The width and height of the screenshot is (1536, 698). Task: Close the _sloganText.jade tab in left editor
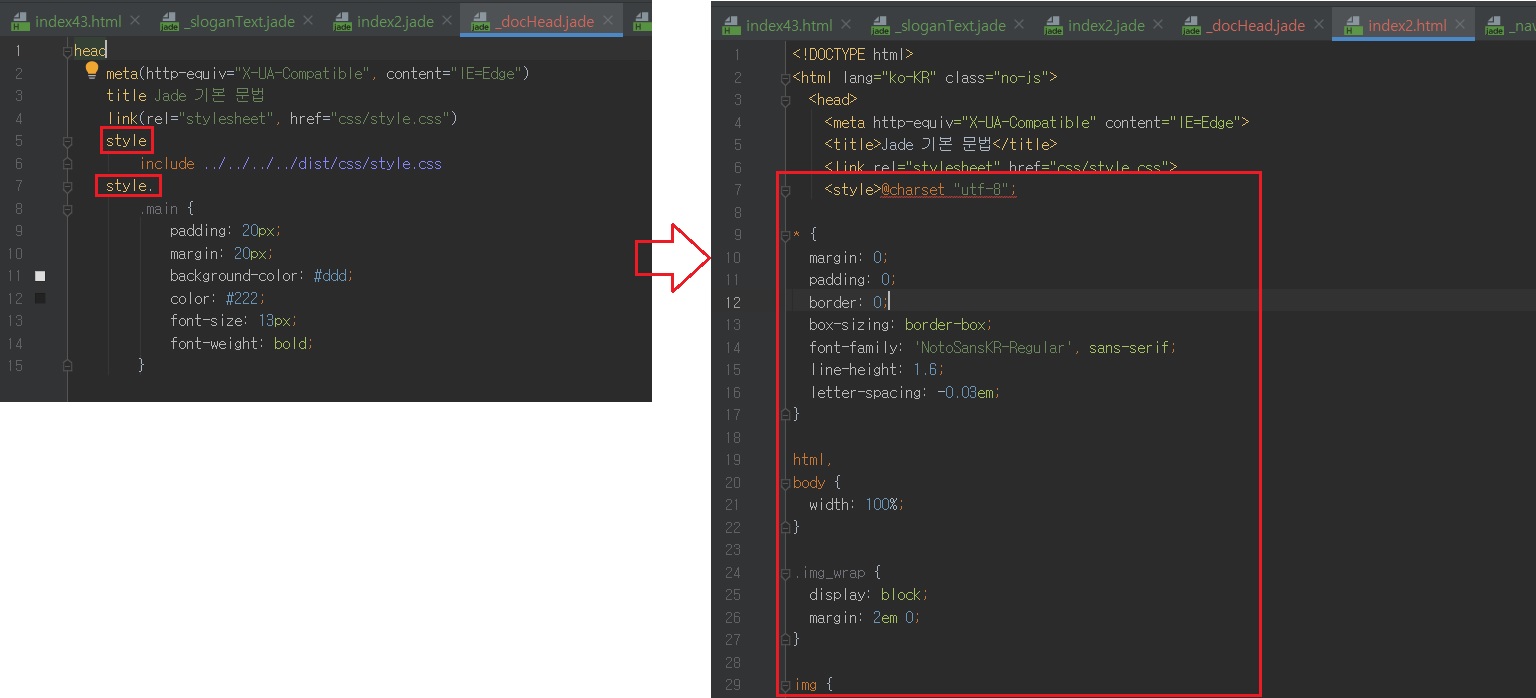[305, 21]
